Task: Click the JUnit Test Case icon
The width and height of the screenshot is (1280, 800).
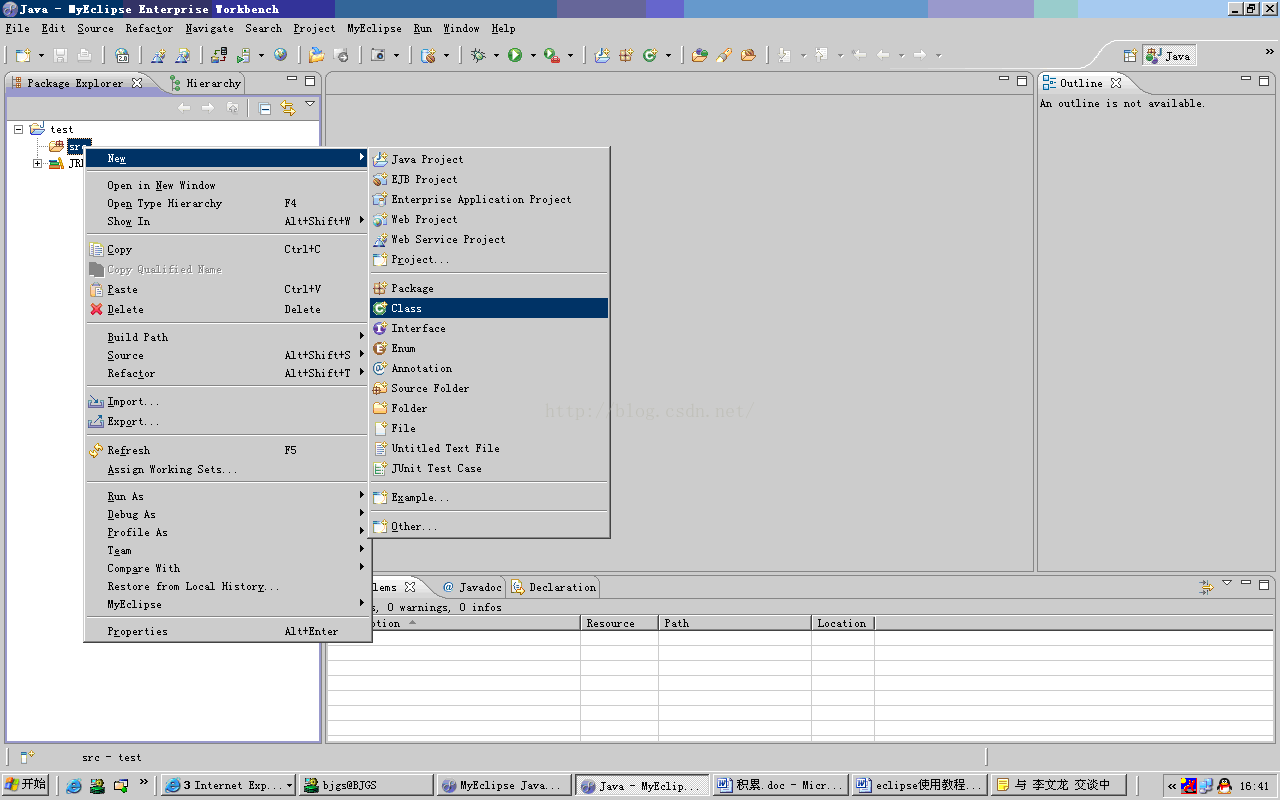Action: coord(380,468)
